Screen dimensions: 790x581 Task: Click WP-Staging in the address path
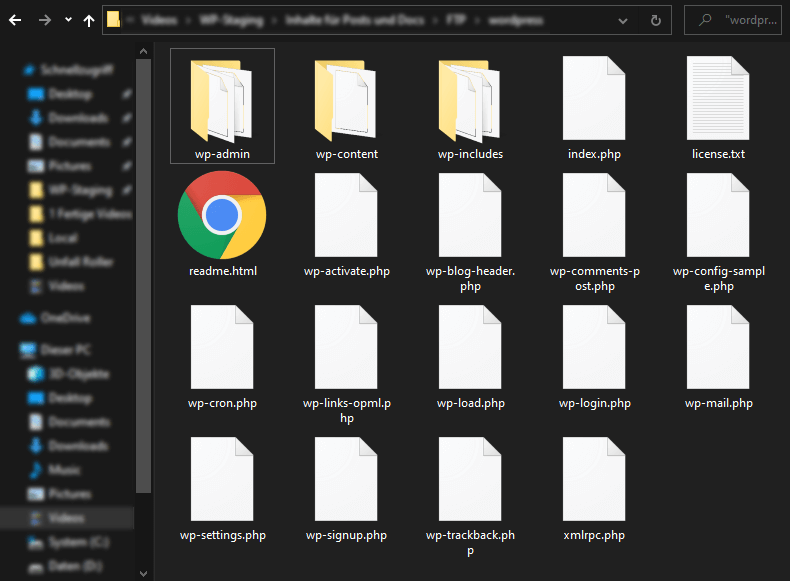pyautogui.click(x=231, y=20)
